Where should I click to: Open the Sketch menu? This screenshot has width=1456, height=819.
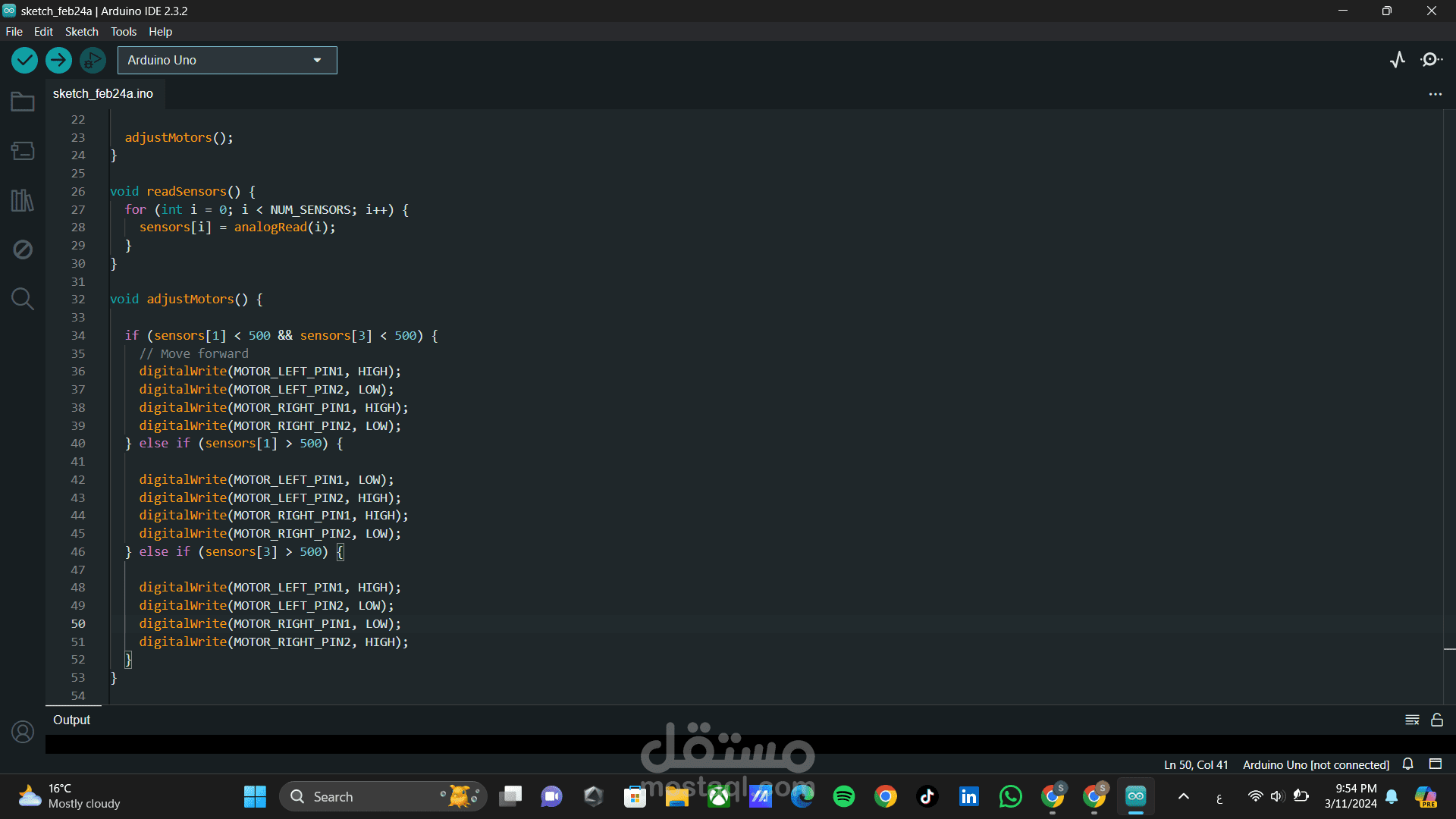81,31
